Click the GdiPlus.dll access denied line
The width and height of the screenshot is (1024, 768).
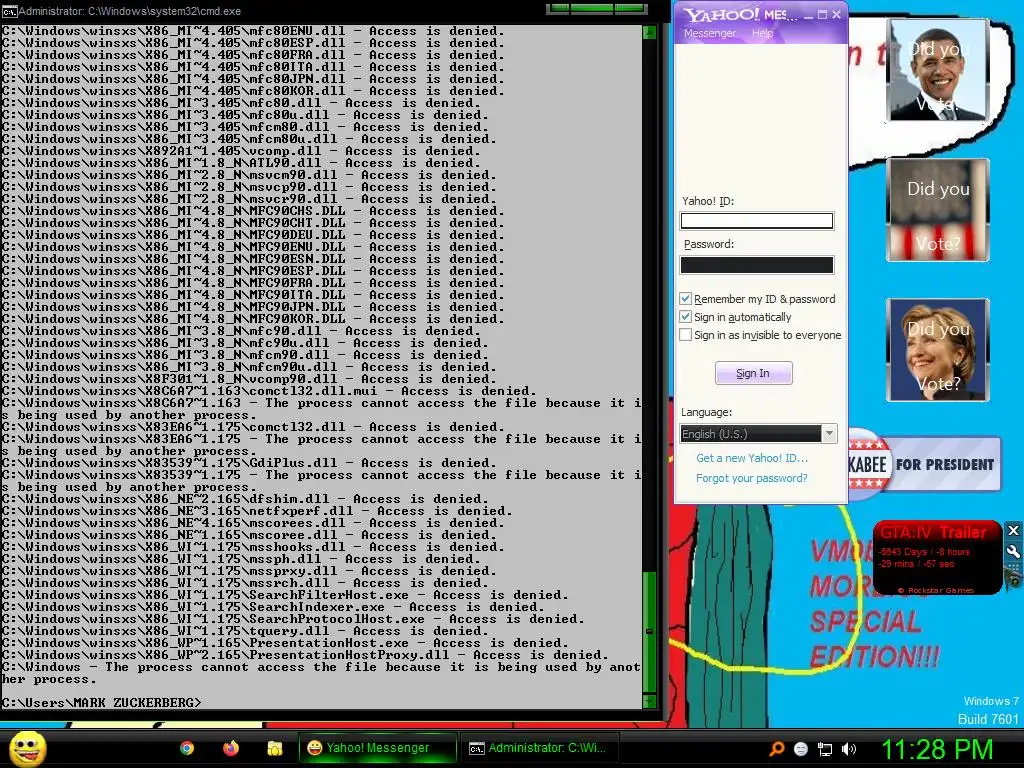pos(253,463)
